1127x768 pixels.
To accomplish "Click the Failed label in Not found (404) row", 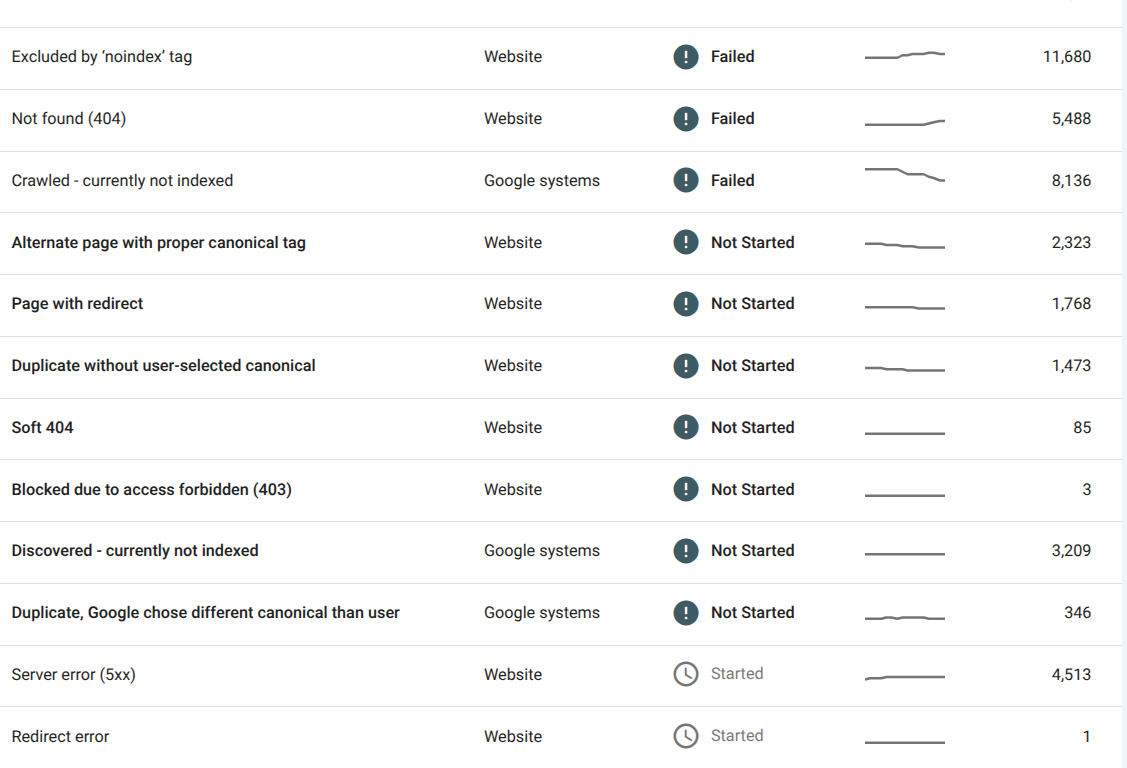I will [732, 119].
